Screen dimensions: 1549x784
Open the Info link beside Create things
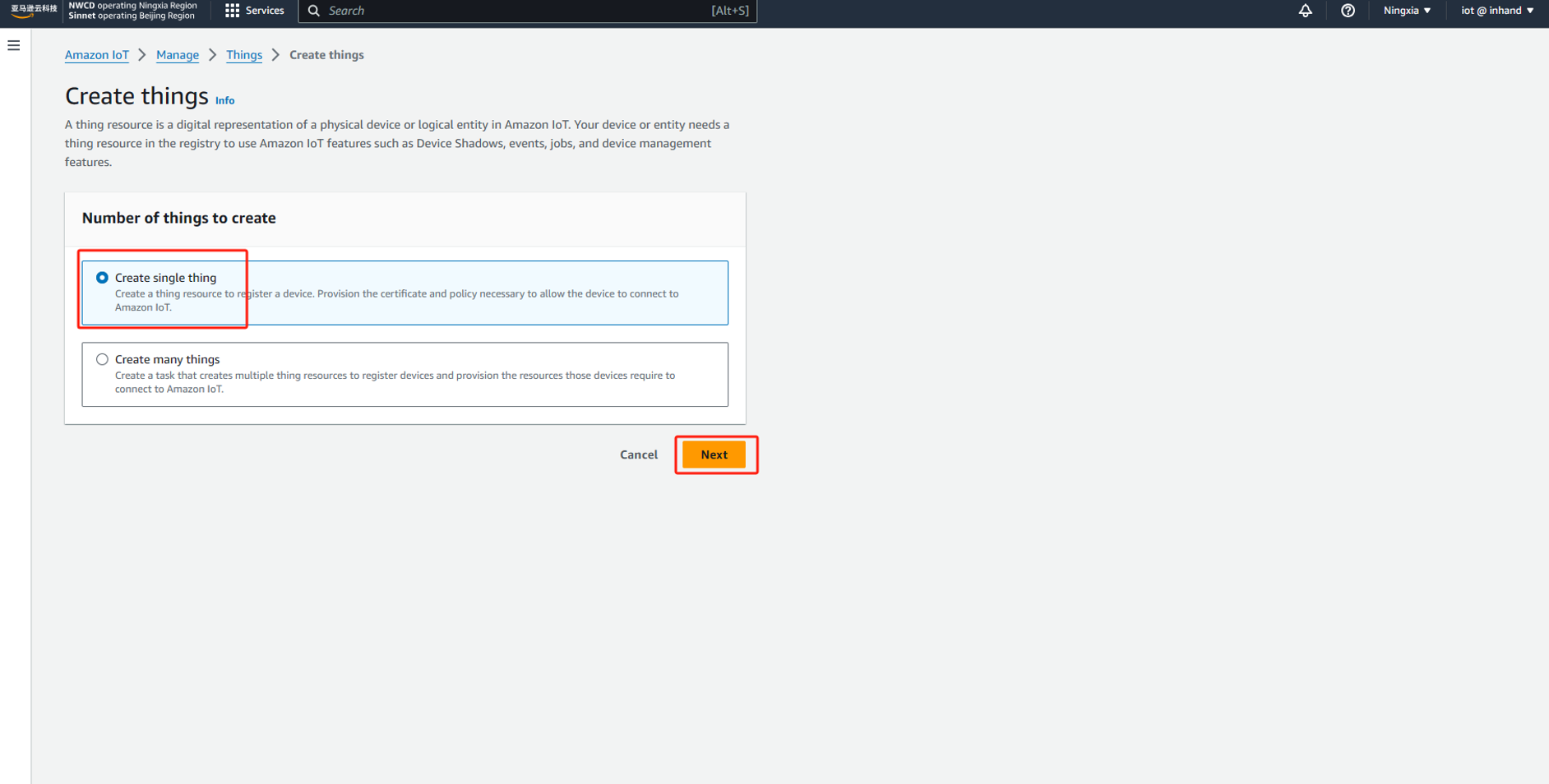pyautogui.click(x=224, y=100)
